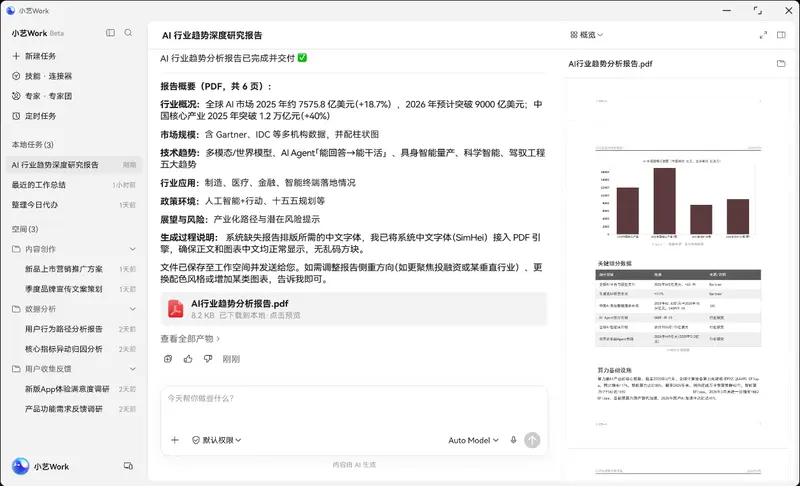Click the 用户收集反馈 folder icon
Viewport: 800px width, 486px height.
16,369
